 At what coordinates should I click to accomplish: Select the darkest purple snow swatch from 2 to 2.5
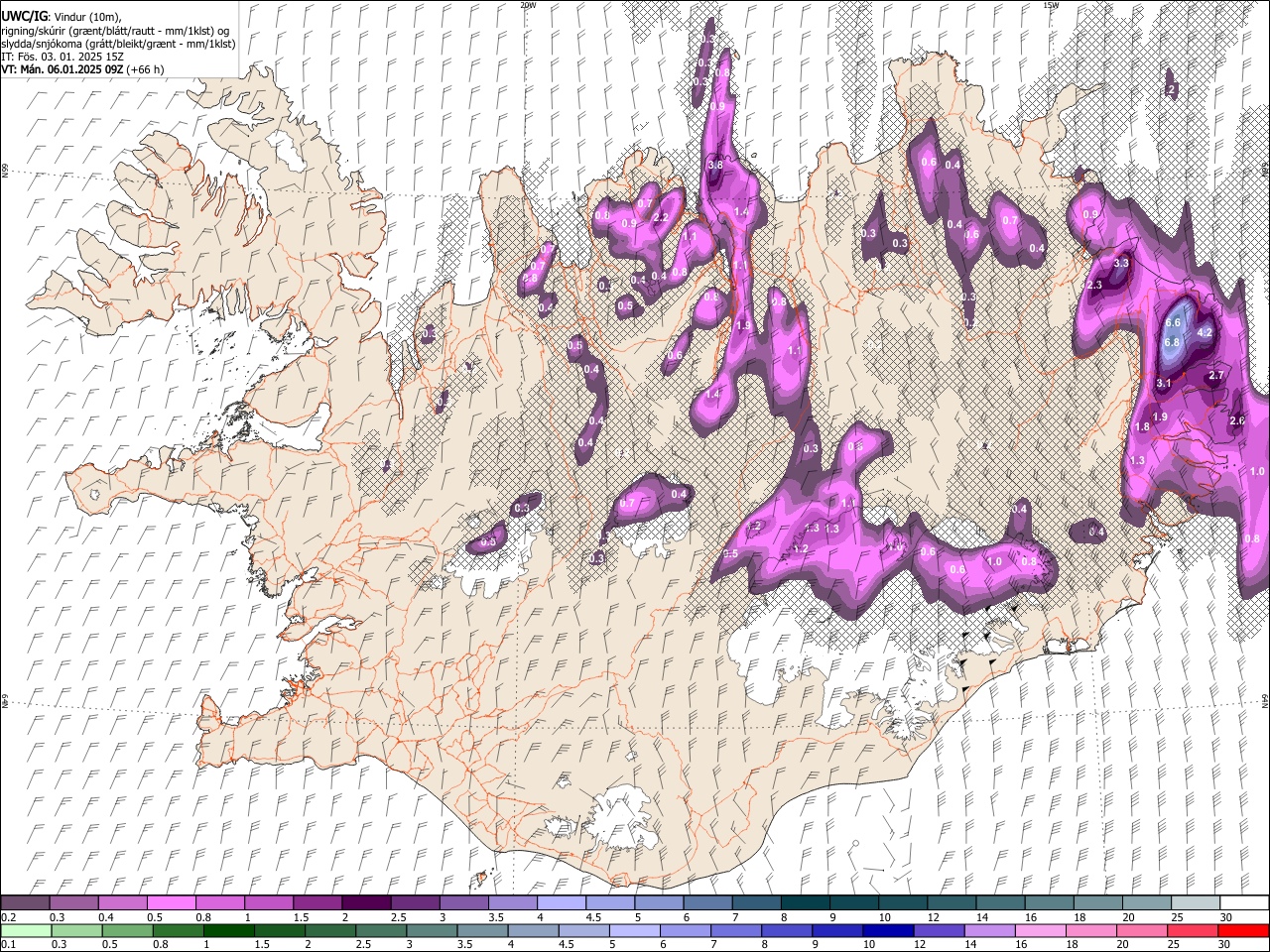(x=365, y=902)
